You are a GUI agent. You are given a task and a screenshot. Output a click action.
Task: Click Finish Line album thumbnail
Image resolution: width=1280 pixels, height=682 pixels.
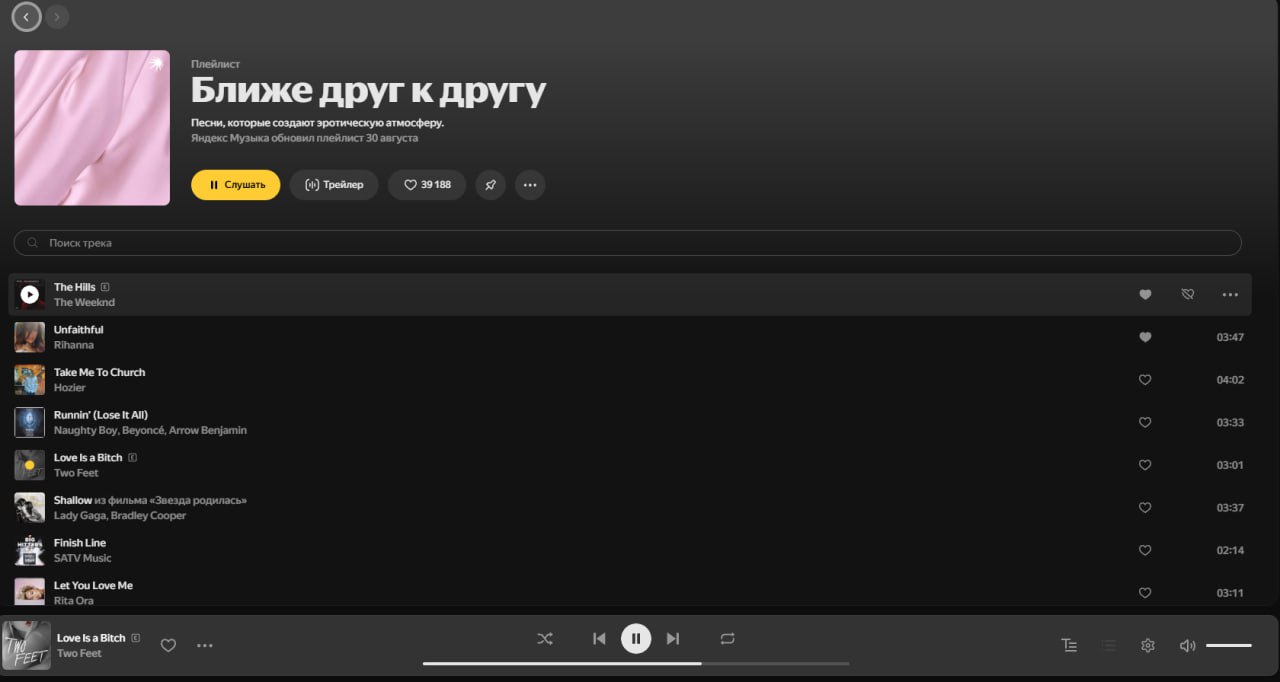(x=29, y=550)
